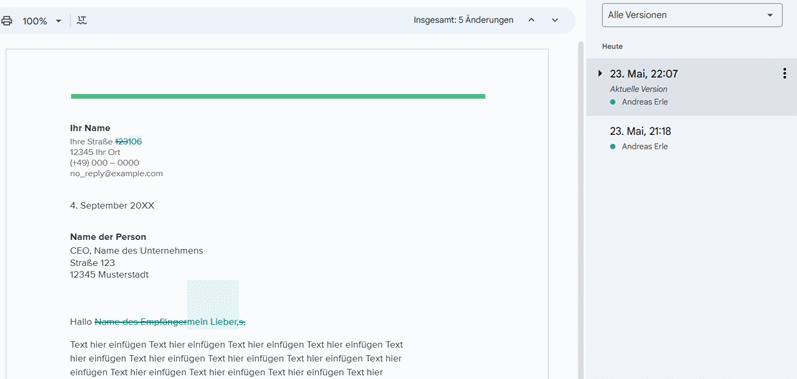
Task: Expand the 23. Mai, 22:07 version
Action: coord(600,74)
